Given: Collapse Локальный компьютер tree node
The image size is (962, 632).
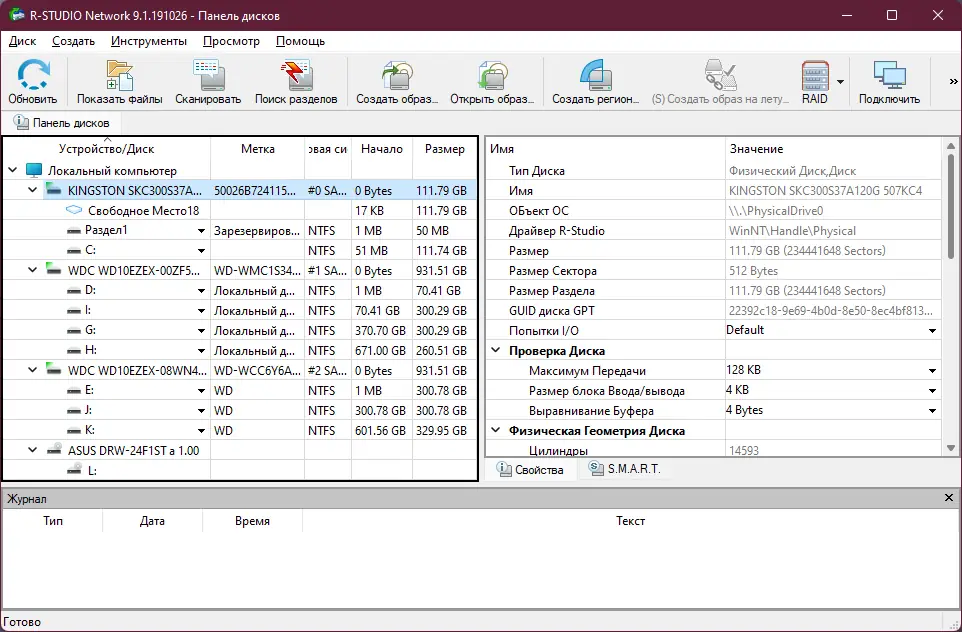Looking at the screenshot, I should pos(13,170).
